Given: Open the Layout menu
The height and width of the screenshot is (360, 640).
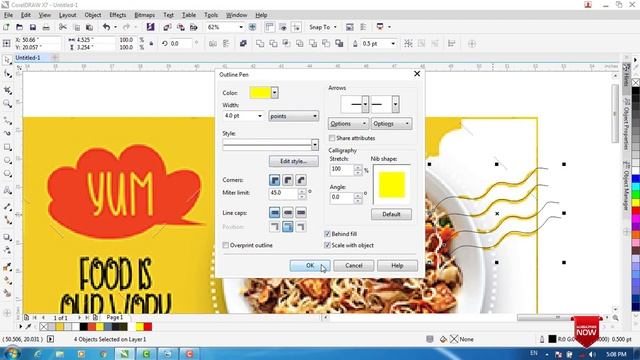Looking at the screenshot, I should tap(67, 15).
